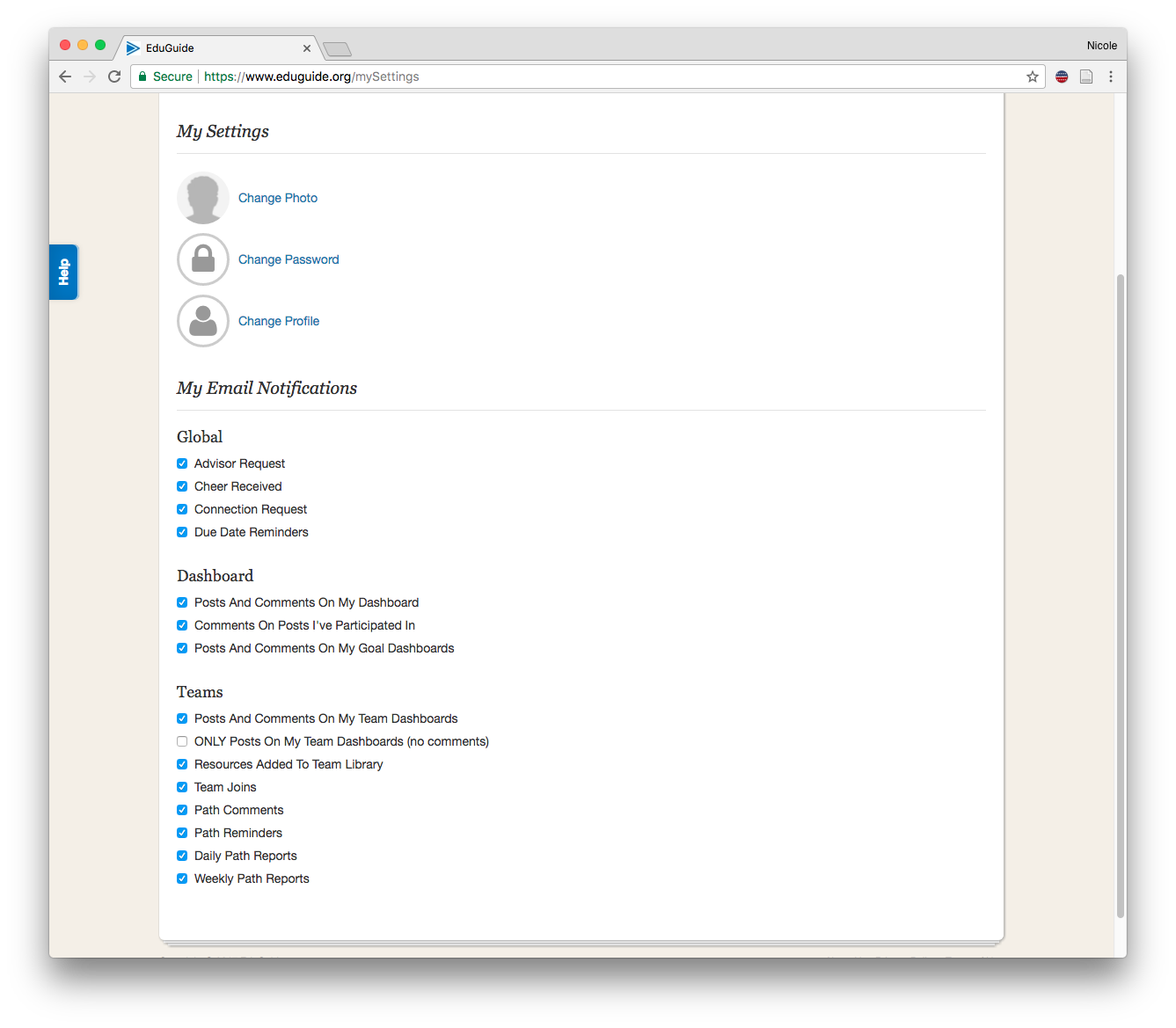This screenshot has height=1028, width=1176.
Task: Disable Weekly Path Reports emails
Action: click(182, 879)
